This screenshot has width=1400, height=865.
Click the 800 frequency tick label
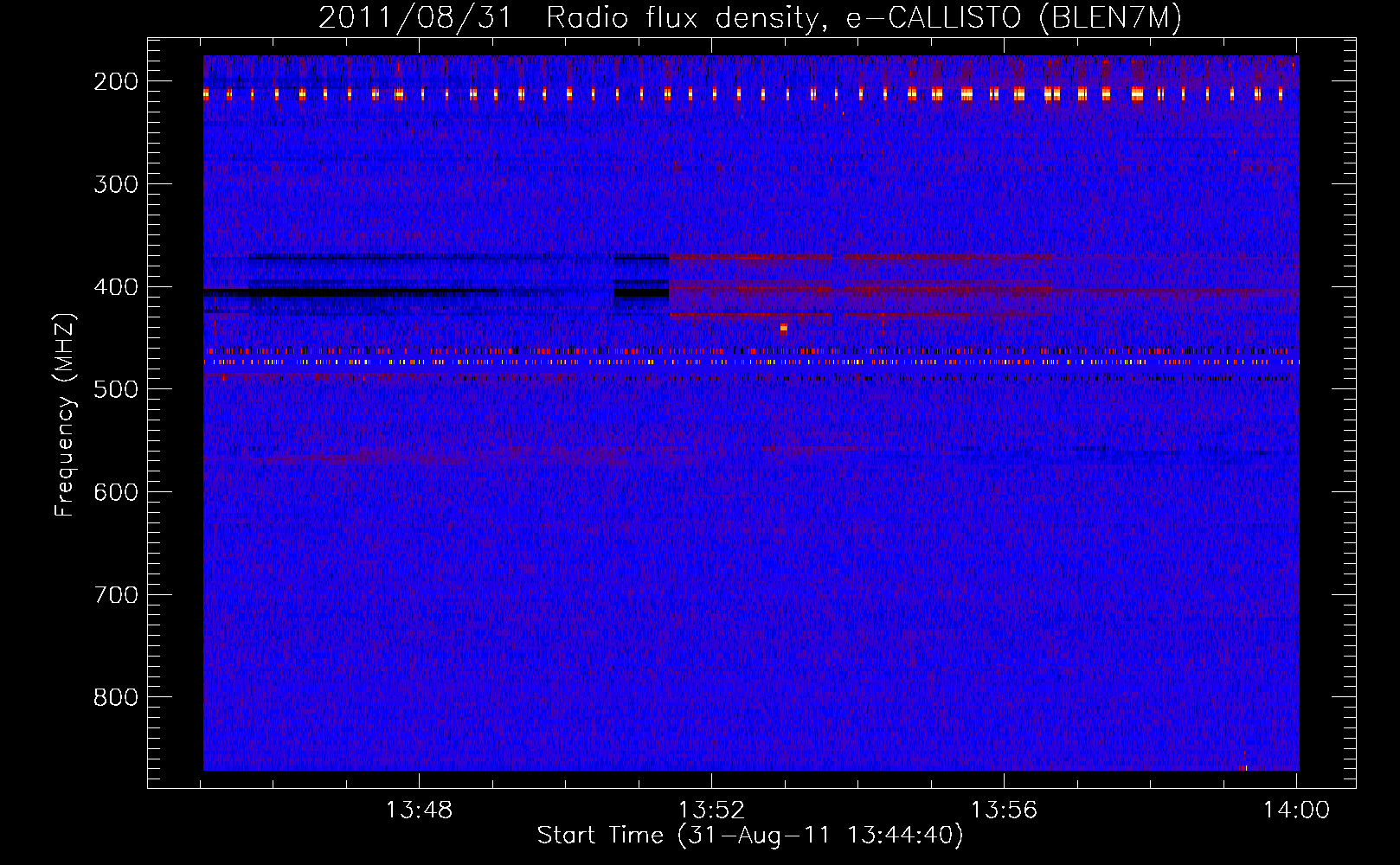click(x=116, y=697)
